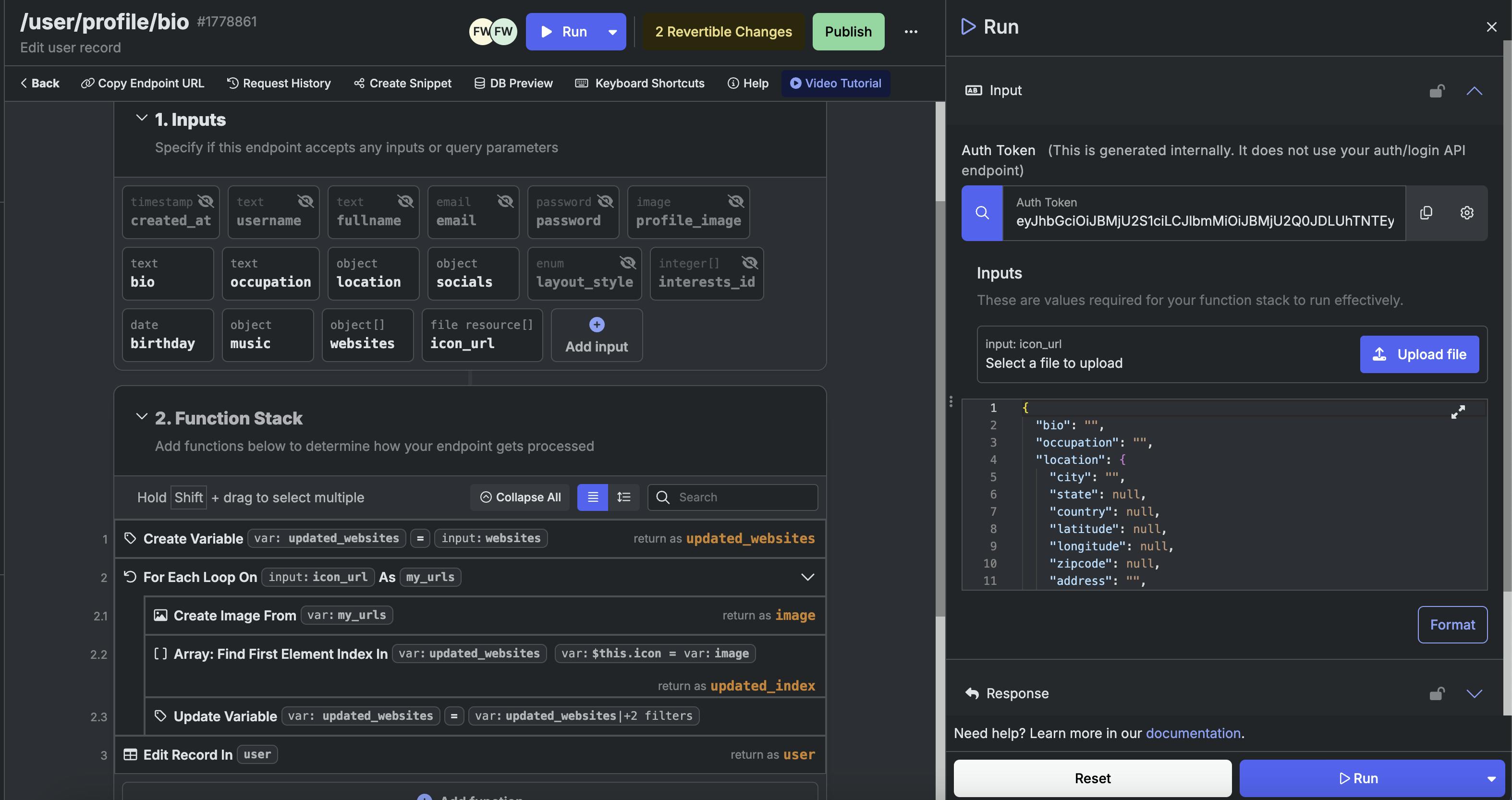Copy the Auth Token to clipboard
The width and height of the screenshot is (1512, 800).
coord(1426,213)
